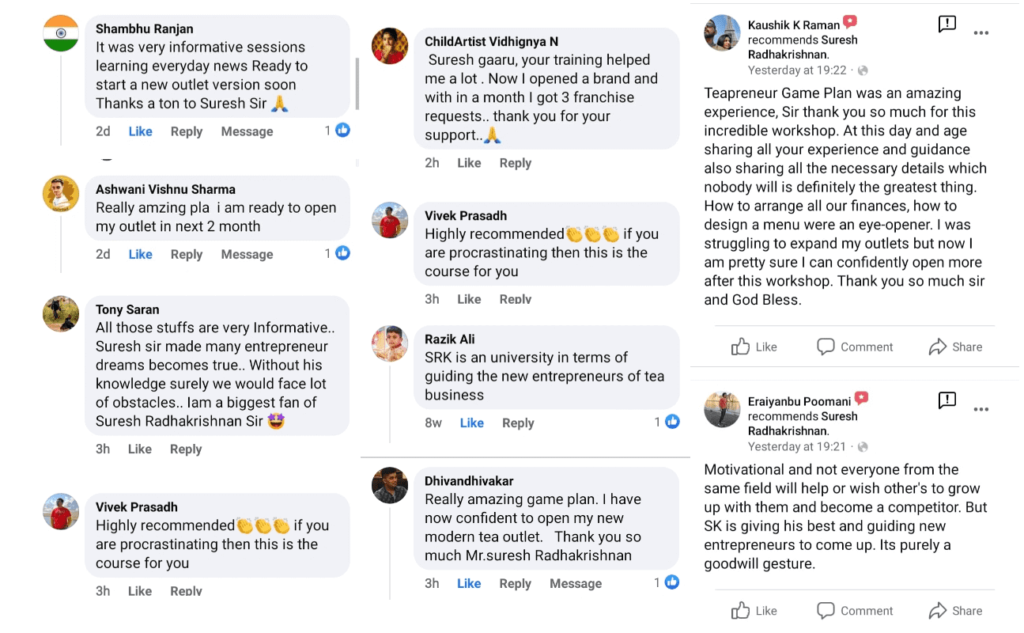Image resolution: width=1024 pixels, height=633 pixels.
Task: Open ChildArtist Vidhignya N's profile name
Action: click(x=491, y=41)
